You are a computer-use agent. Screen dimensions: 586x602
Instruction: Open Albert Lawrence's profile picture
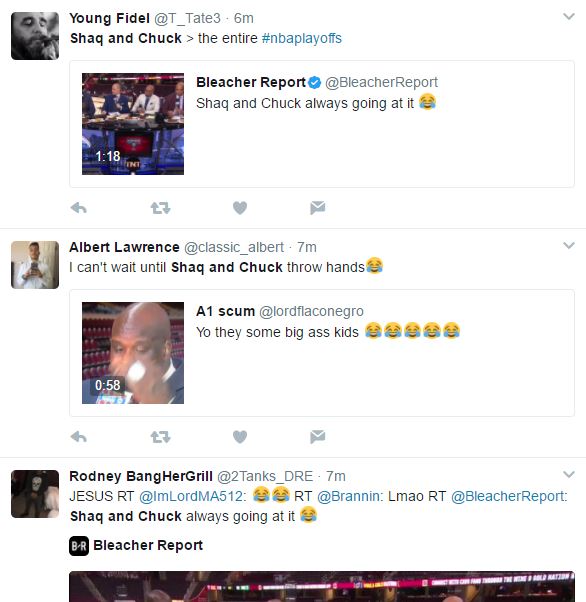[35, 265]
